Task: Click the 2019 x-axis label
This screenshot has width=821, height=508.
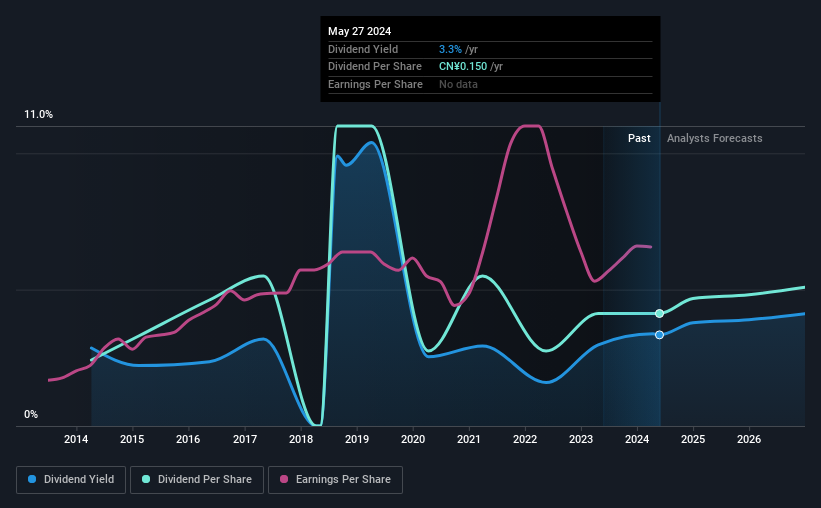Action: [357, 439]
